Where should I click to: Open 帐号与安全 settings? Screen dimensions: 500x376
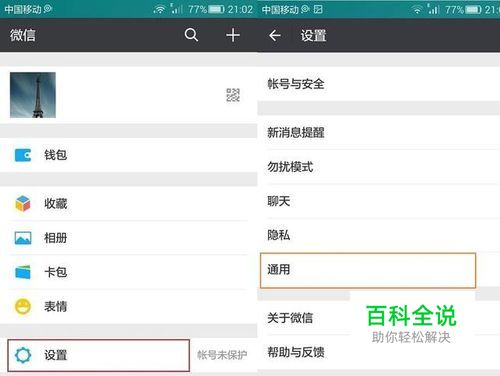click(379, 84)
